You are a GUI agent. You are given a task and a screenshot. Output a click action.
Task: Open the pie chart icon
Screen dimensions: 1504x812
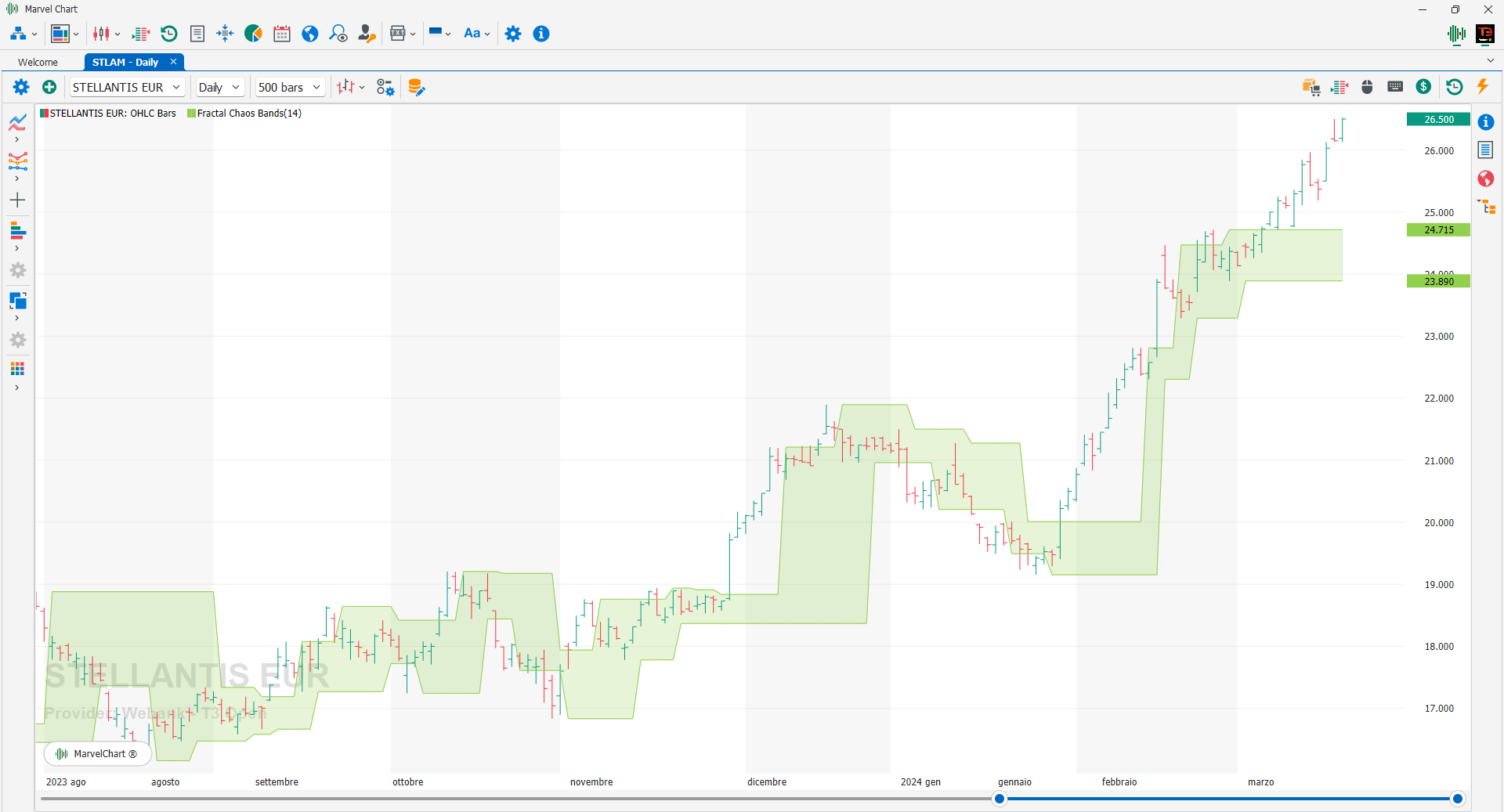click(253, 34)
